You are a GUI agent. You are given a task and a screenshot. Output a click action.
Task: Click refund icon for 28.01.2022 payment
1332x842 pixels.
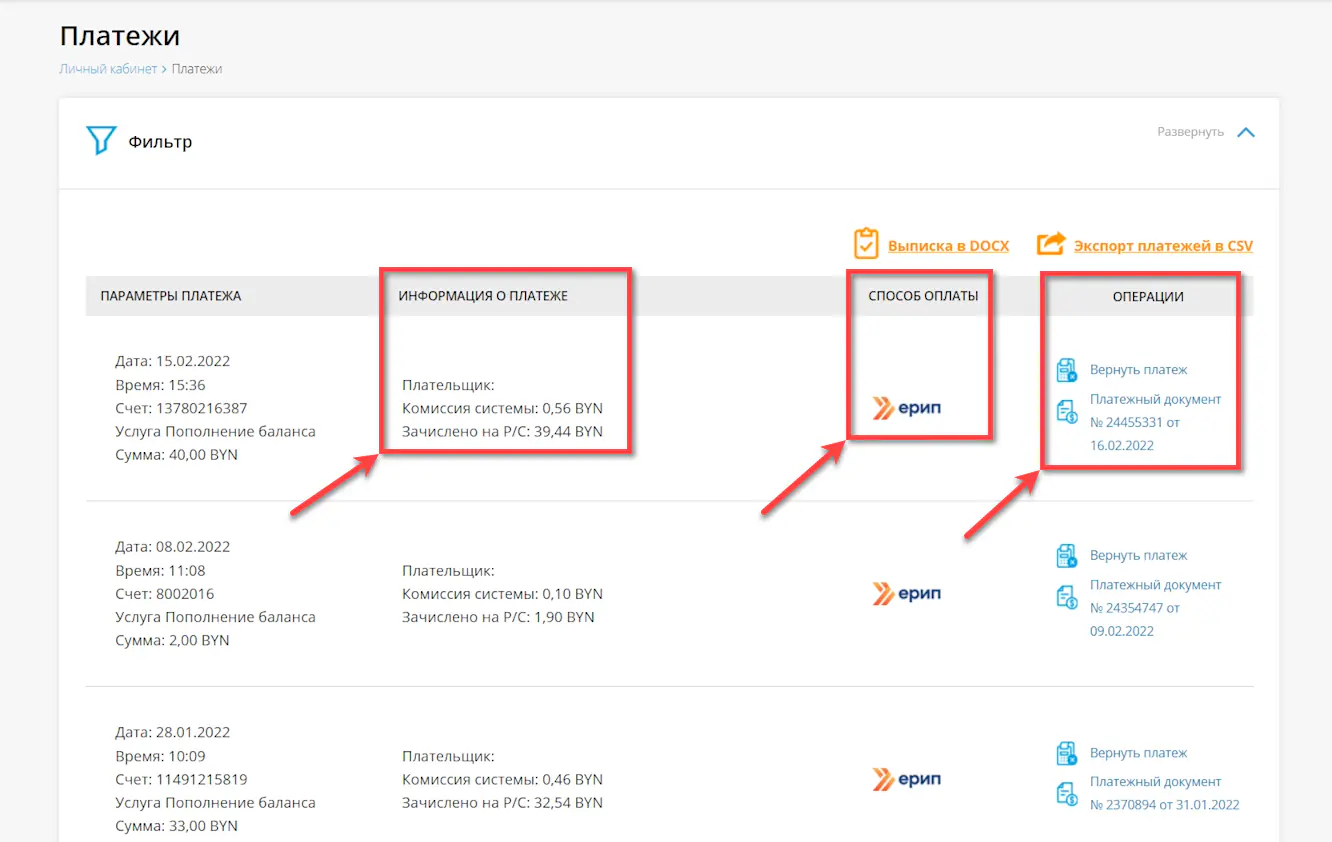(1067, 753)
